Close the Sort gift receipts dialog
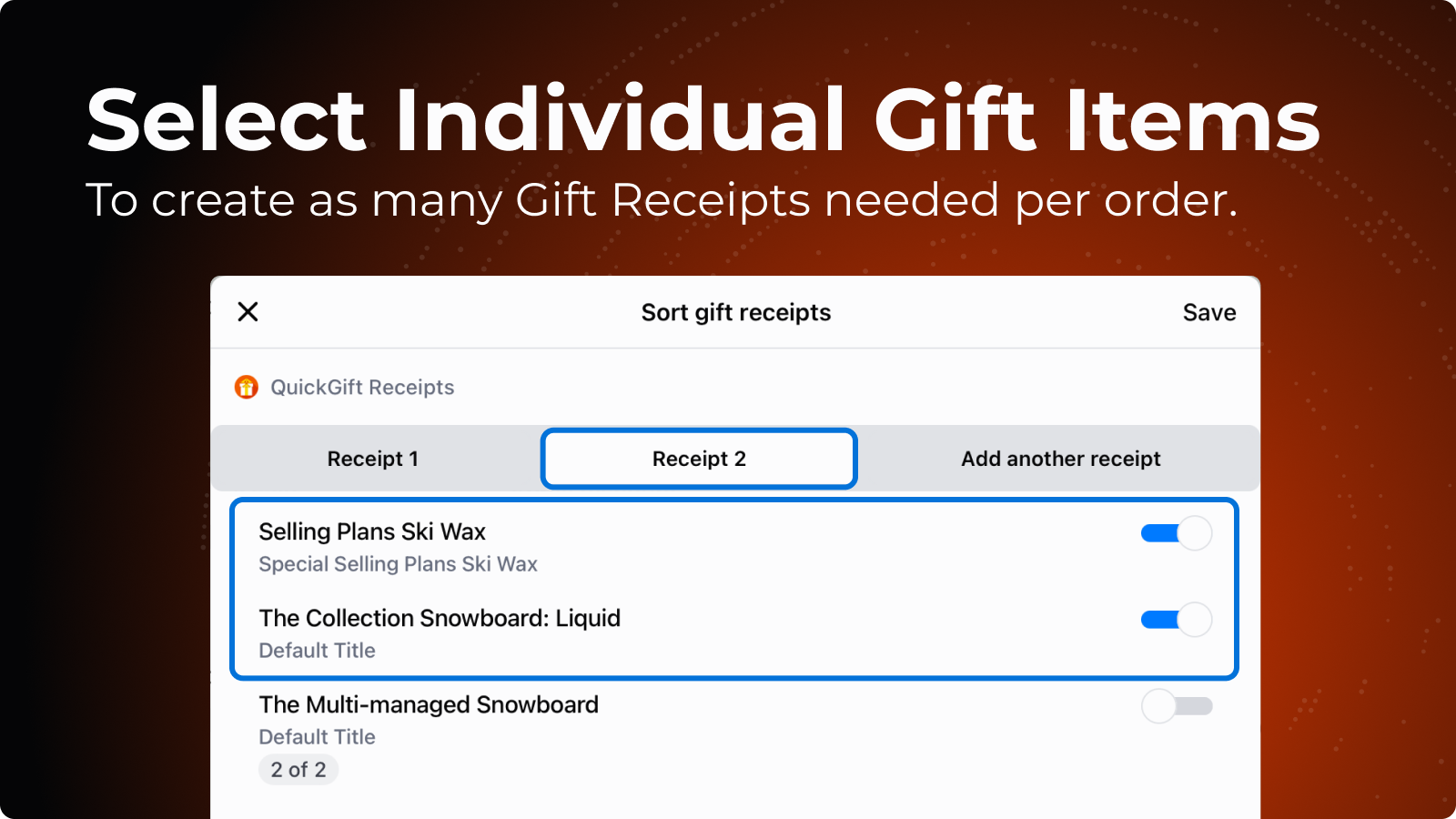 pyautogui.click(x=248, y=312)
